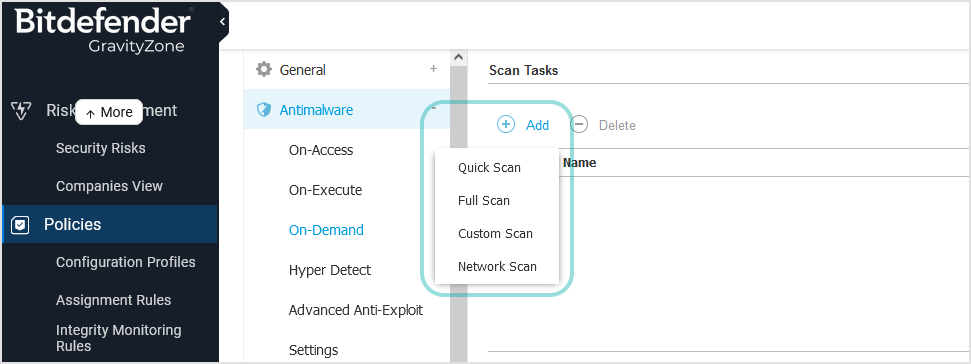Screen dimensions: 971x364
Task: Open Assignment Rules in sidebar
Action: [113, 300]
